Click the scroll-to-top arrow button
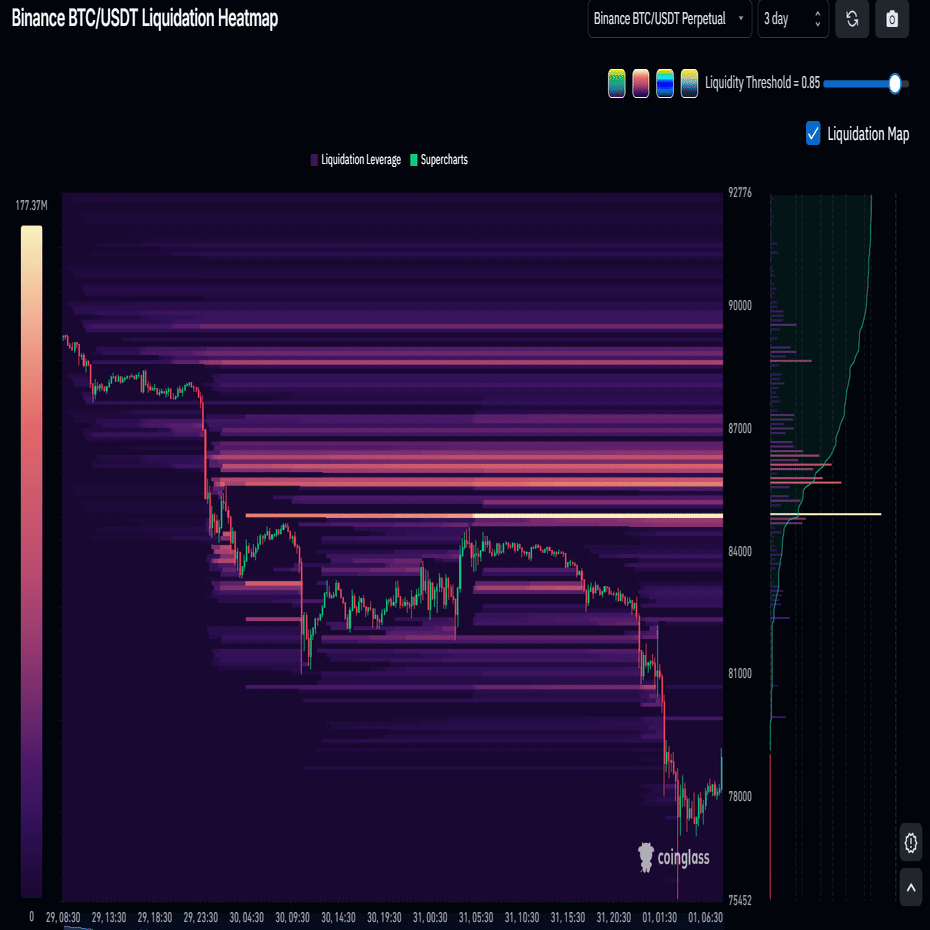The width and height of the screenshot is (930, 930). click(910, 887)
